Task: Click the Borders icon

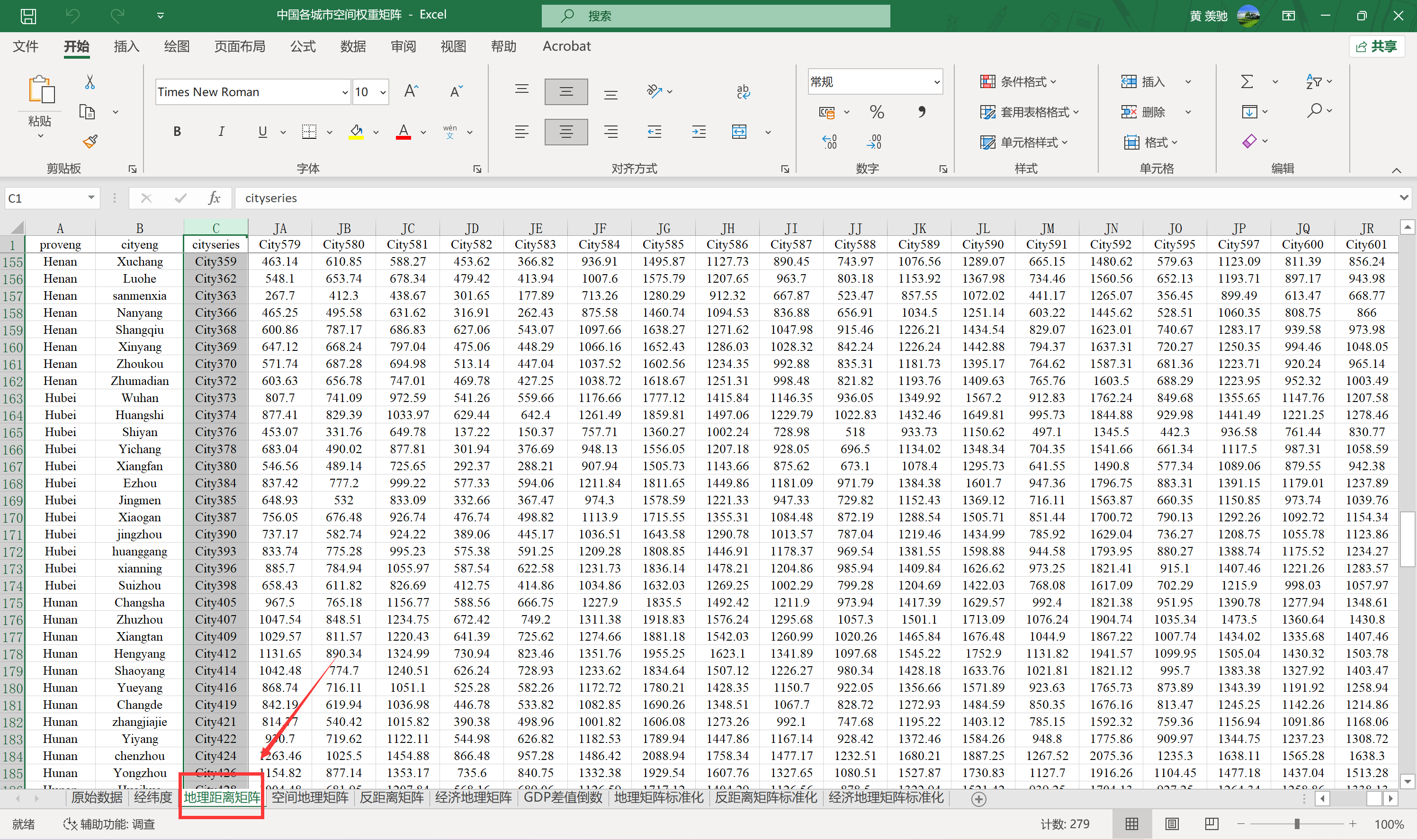Action: point(309,132)
